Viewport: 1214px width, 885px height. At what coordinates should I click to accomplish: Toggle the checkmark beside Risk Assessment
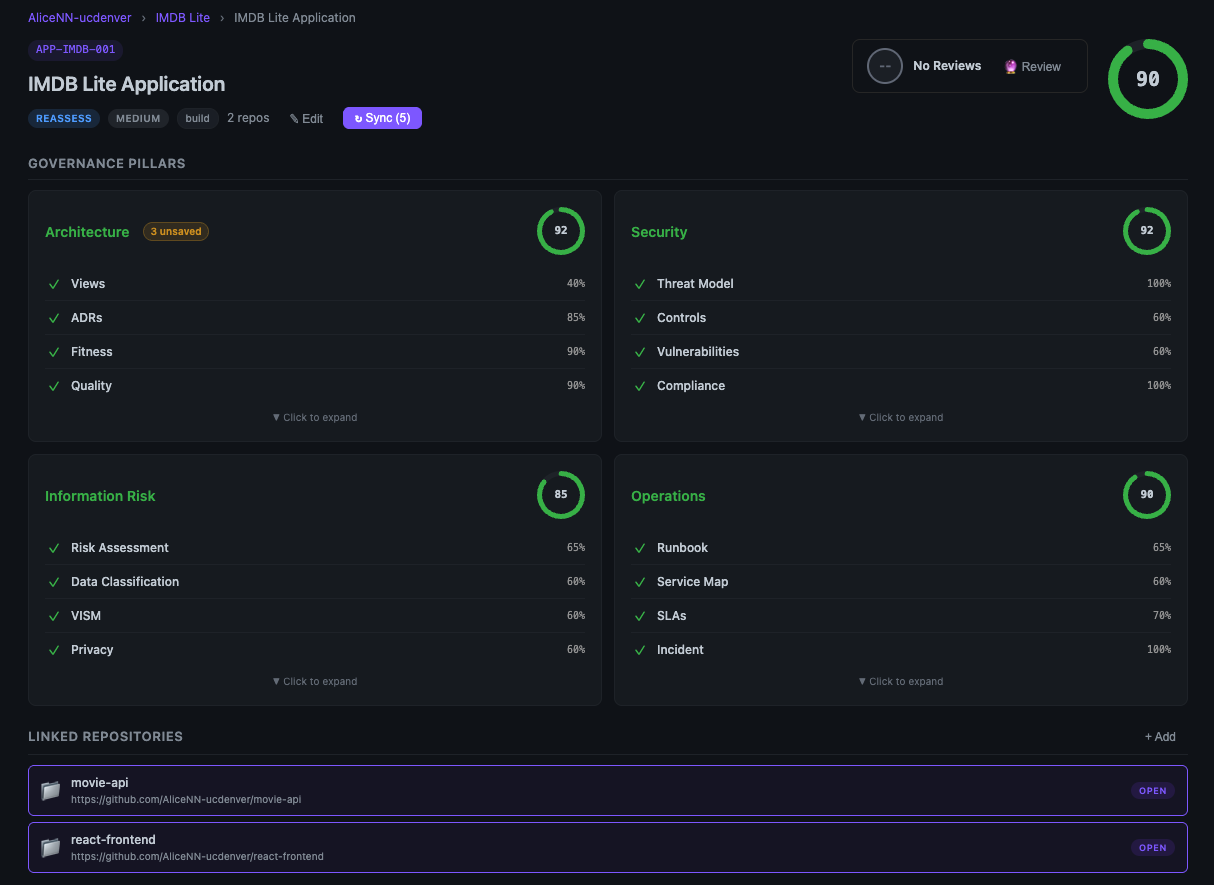(x=54, y=547)
